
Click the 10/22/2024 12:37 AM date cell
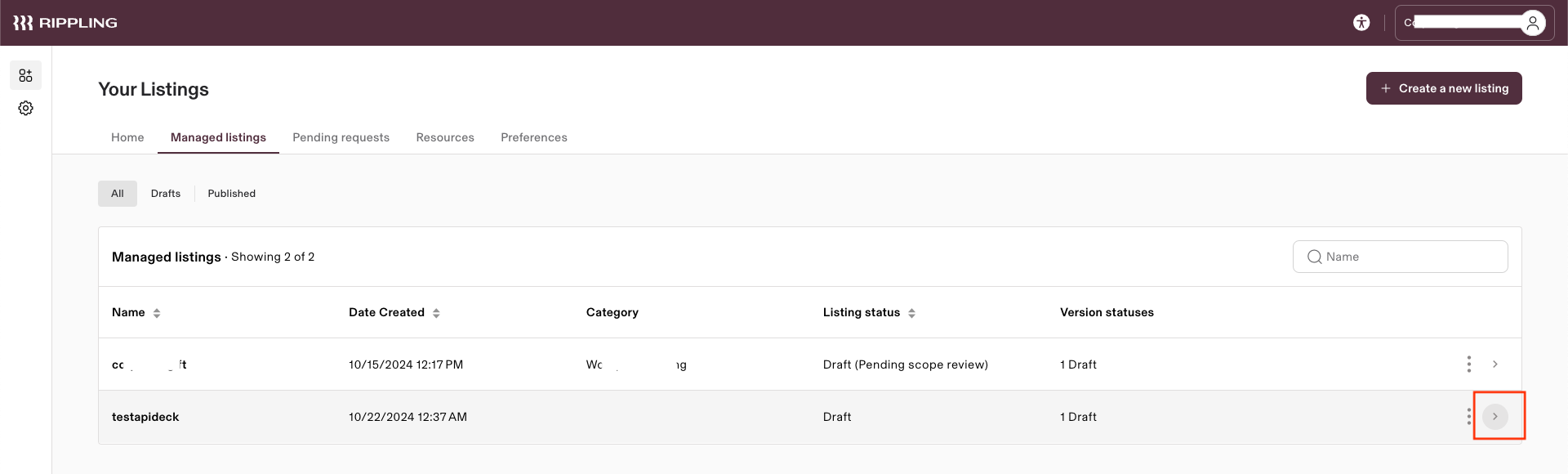[x=408, y=417]
